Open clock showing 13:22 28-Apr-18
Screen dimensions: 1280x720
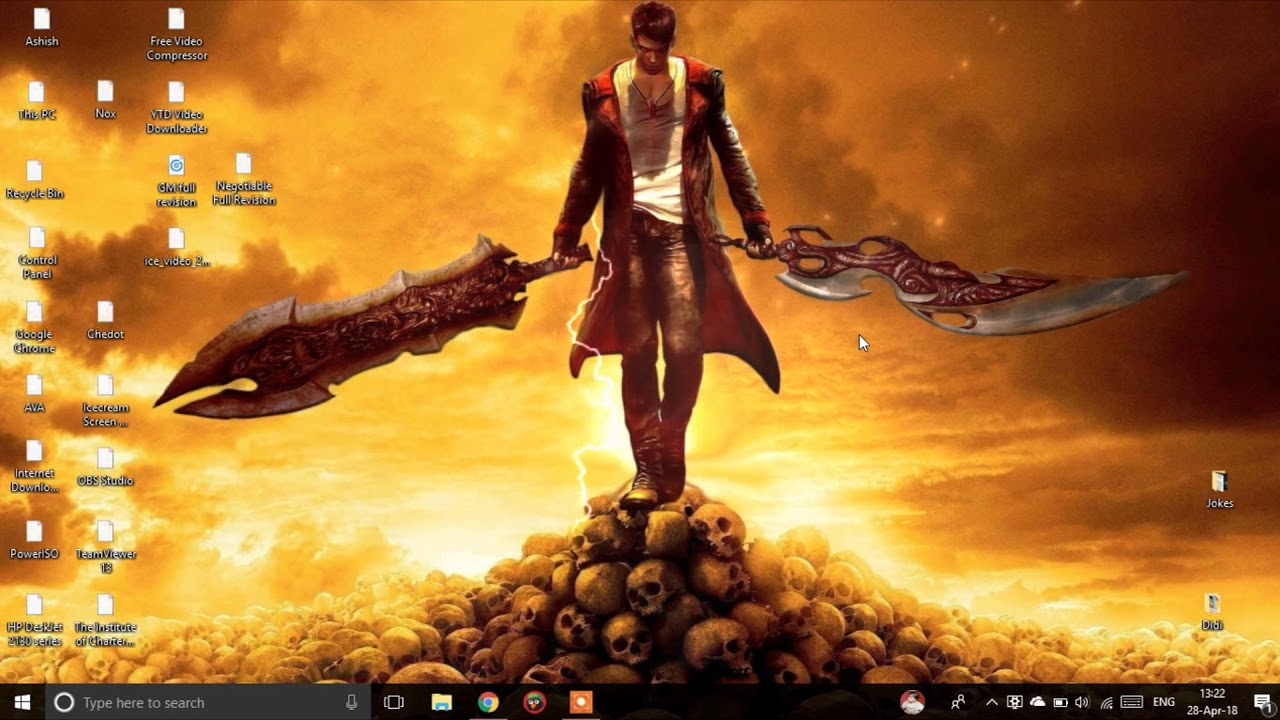coord(1212,702)
